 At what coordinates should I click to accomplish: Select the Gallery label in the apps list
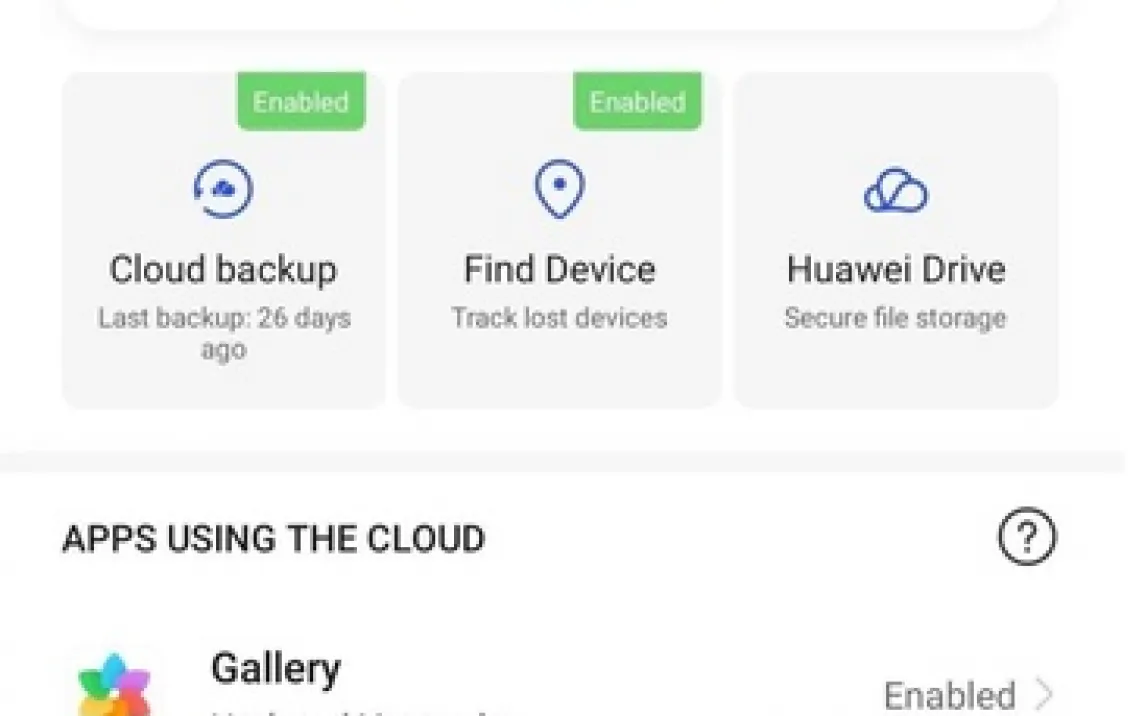pyautogui.click(x=275, y=668)
